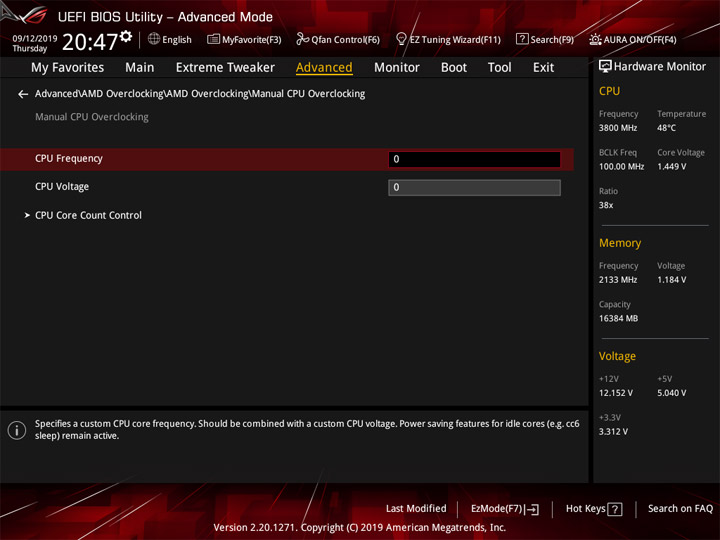
Task: Click the 48°C temperature value
Action: click(666, 128)
